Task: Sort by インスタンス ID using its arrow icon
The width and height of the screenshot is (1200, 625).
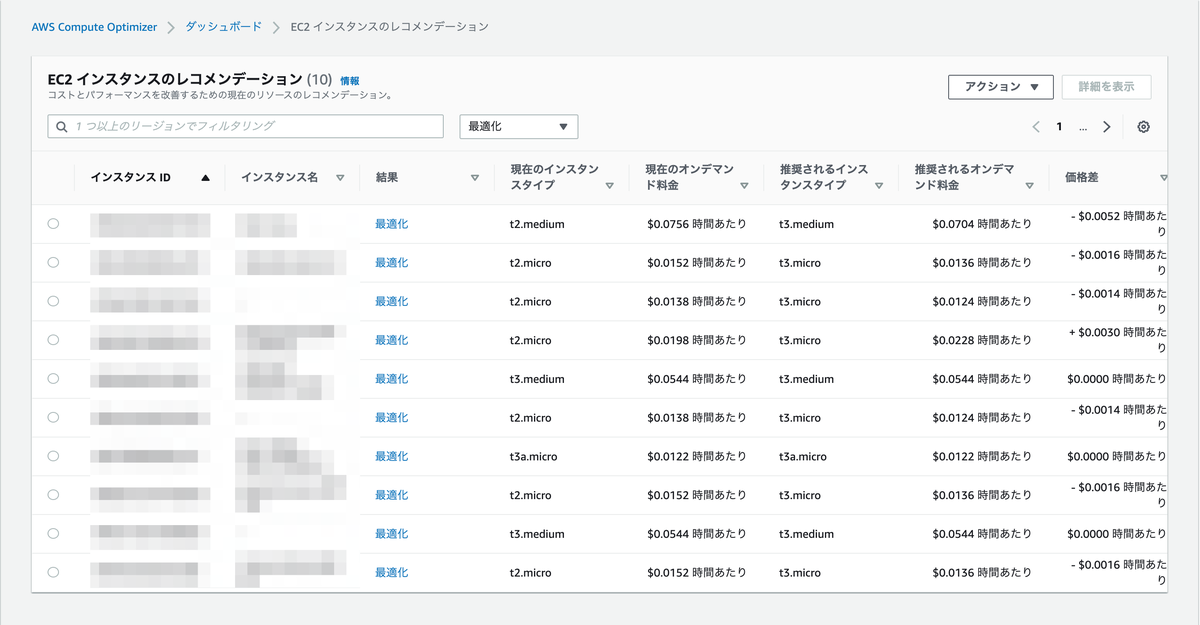Action: (205, 178)
